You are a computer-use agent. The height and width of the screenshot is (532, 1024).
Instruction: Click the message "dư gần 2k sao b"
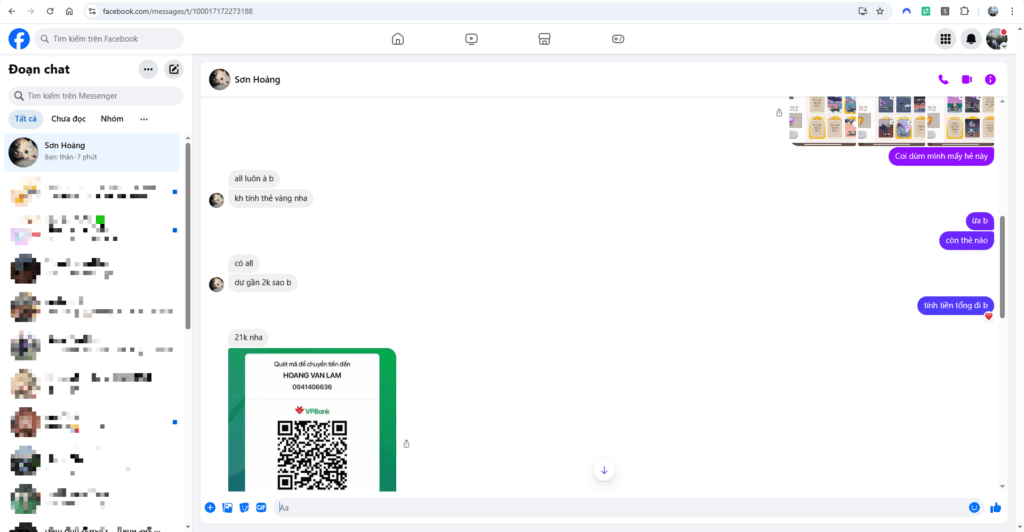pos(263,283)
